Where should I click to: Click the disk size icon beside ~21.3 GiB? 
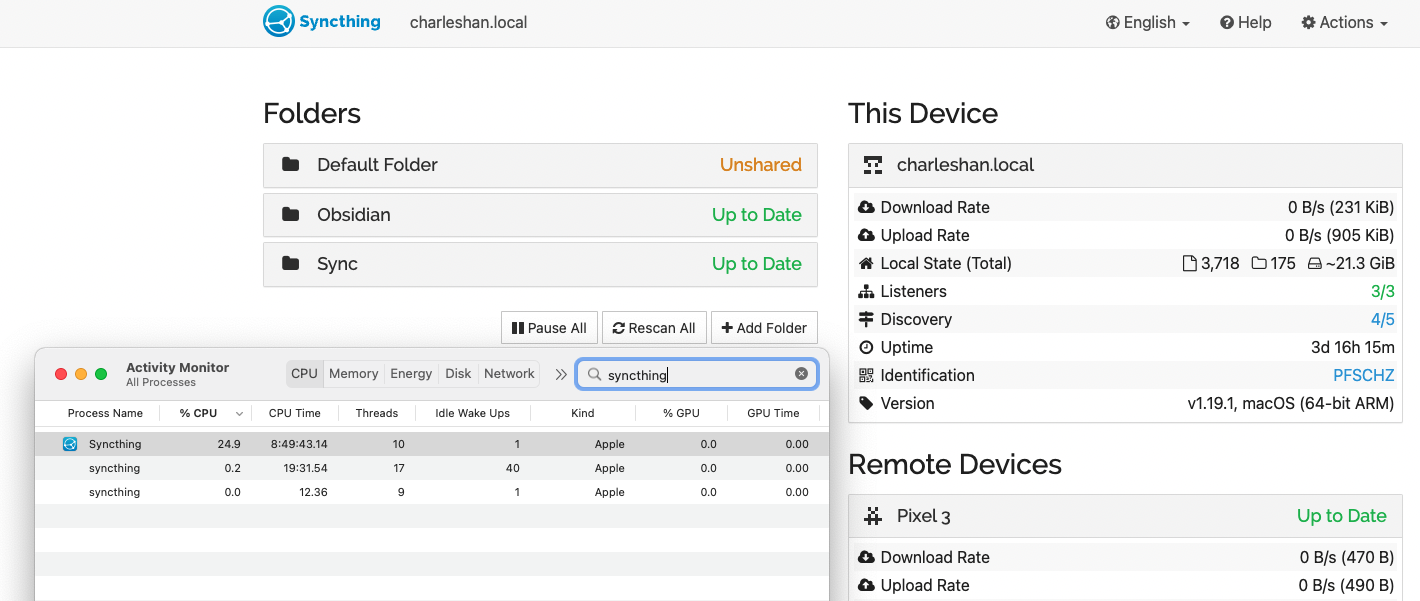[1315, 264]
